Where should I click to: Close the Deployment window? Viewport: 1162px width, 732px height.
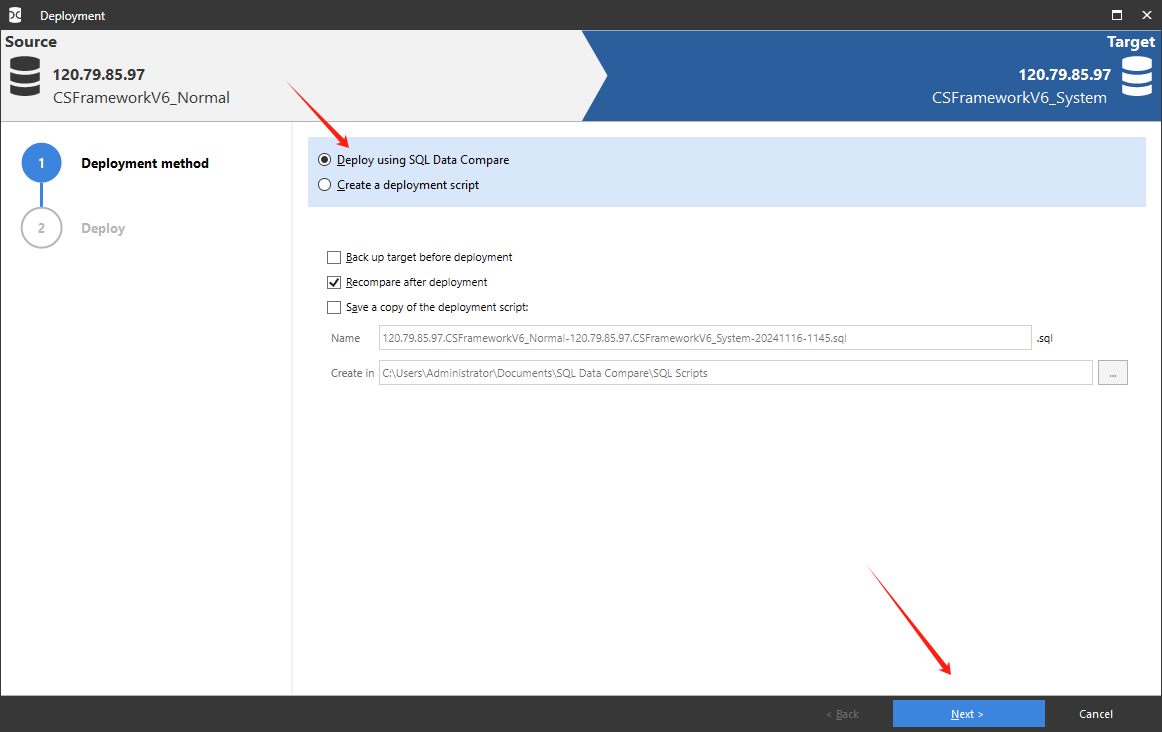pyautogui.click(x=1146, y=15)
